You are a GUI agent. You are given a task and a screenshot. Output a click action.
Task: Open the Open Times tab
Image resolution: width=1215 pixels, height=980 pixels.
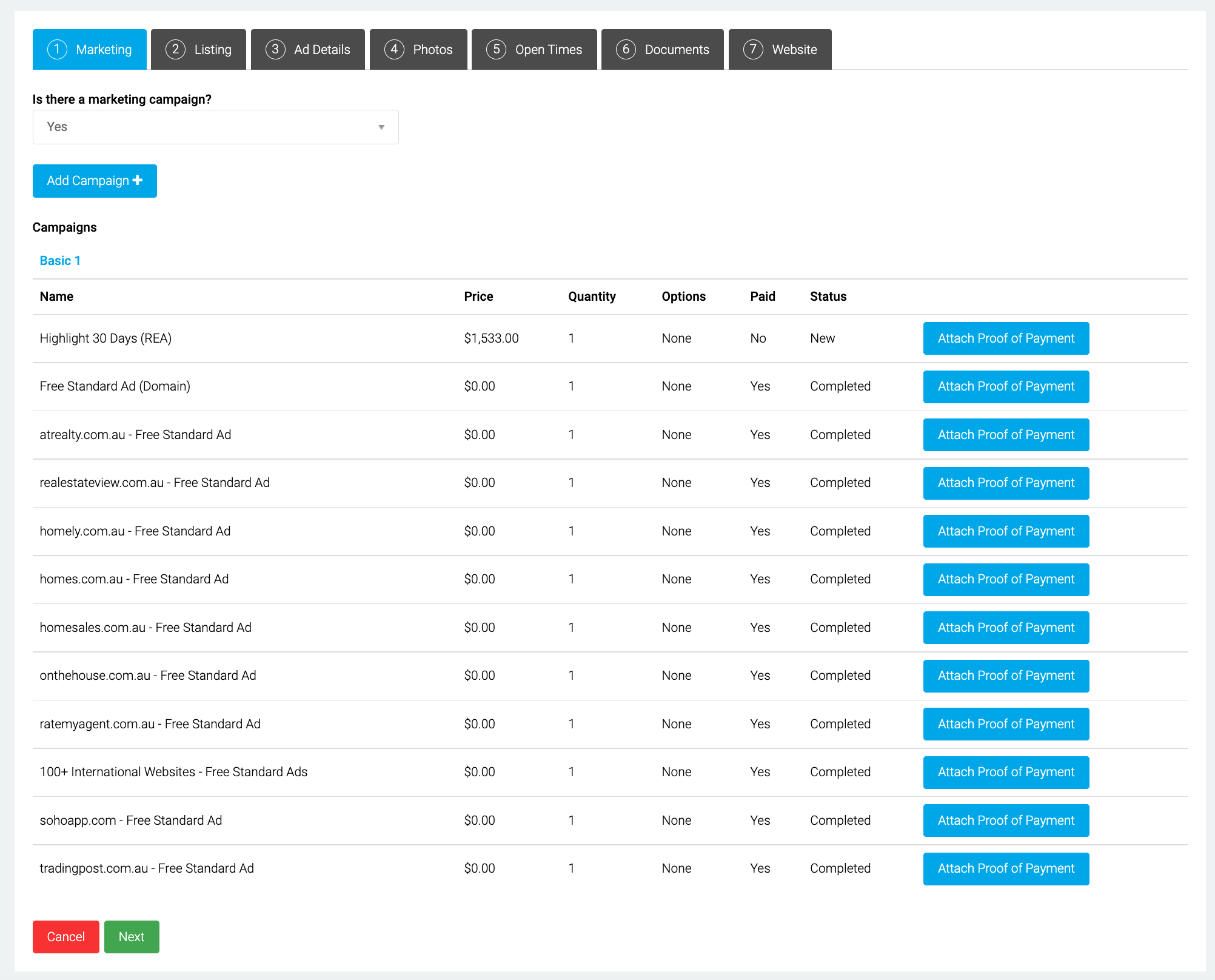(x=534, y=49)
